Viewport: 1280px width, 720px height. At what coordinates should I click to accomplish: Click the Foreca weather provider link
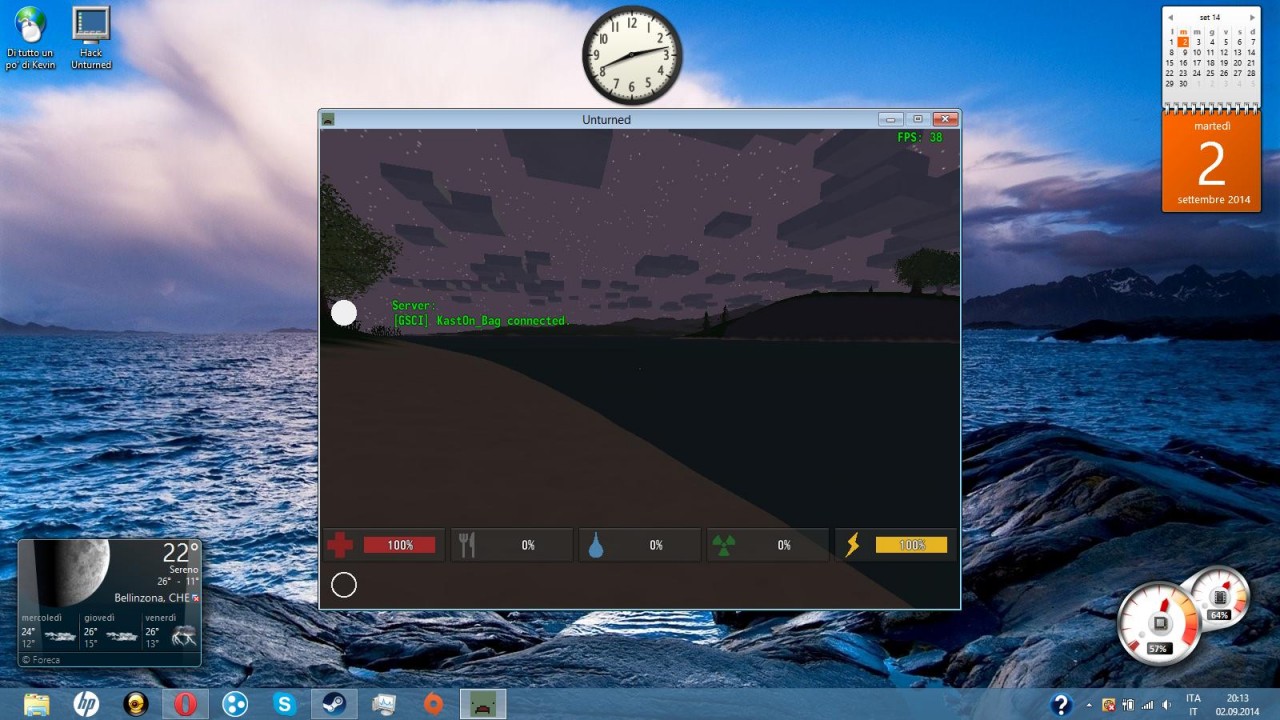pos(41,660)
